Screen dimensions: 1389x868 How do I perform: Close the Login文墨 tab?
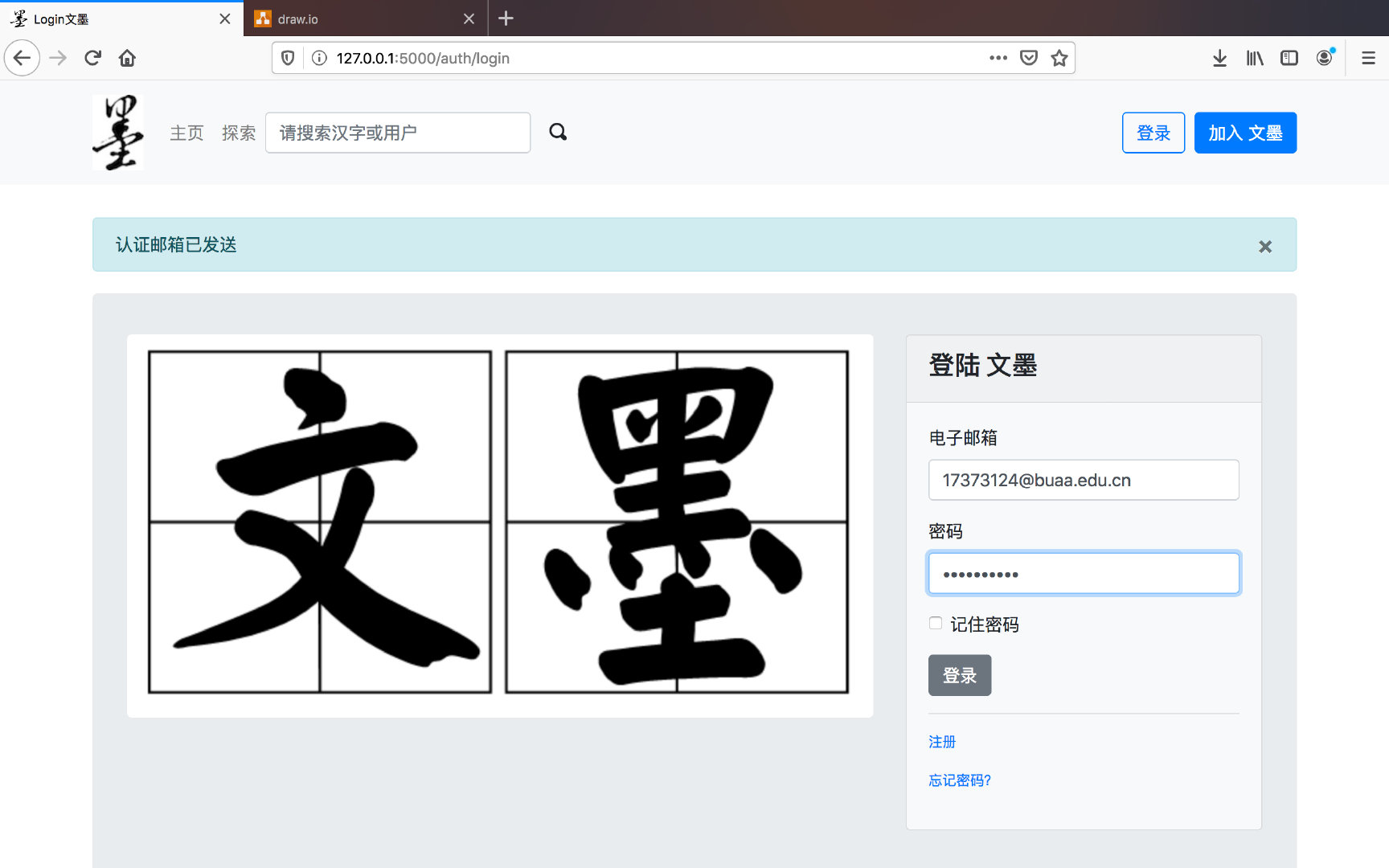(x=225, y=18)
